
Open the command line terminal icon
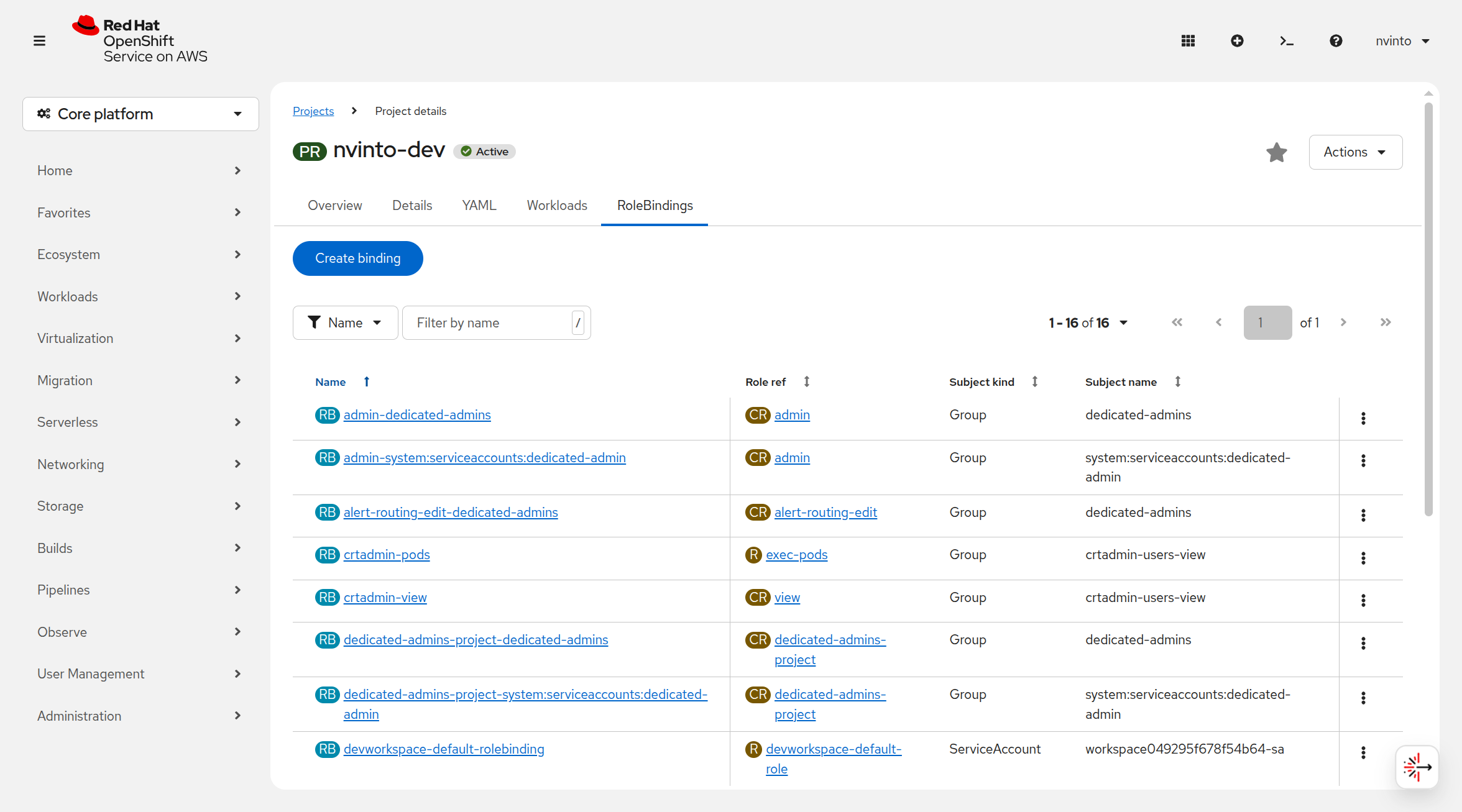click(x=1287, y=41)
